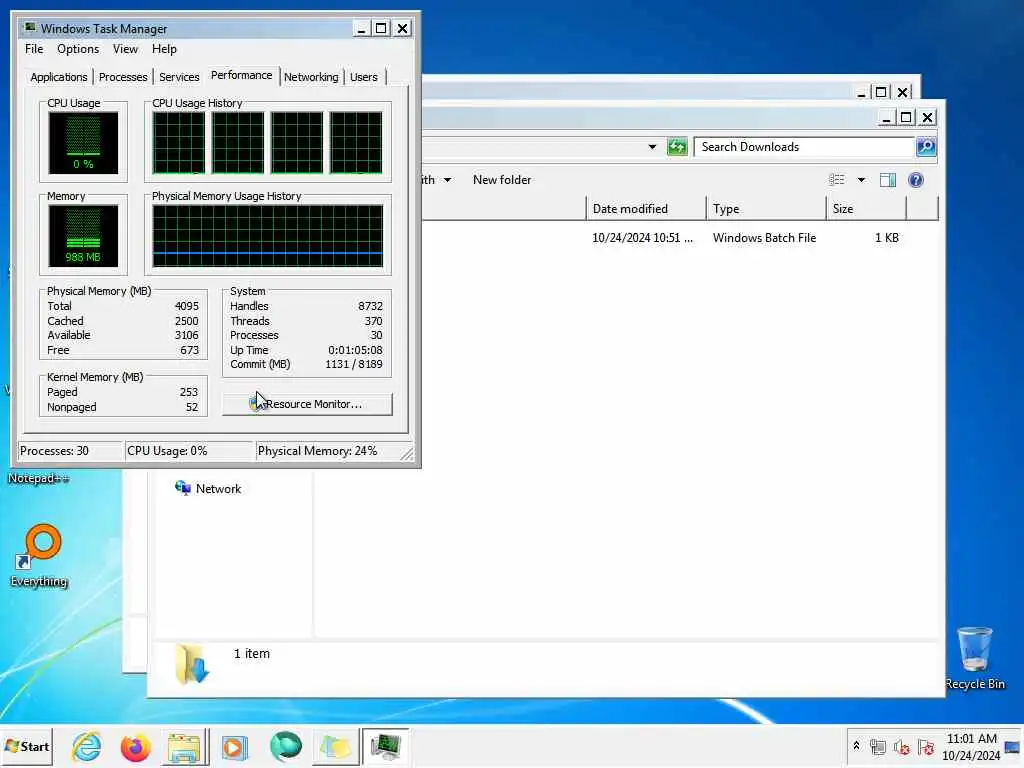Select the 10/24/2024 10:51 date cell

pos(642,238)
